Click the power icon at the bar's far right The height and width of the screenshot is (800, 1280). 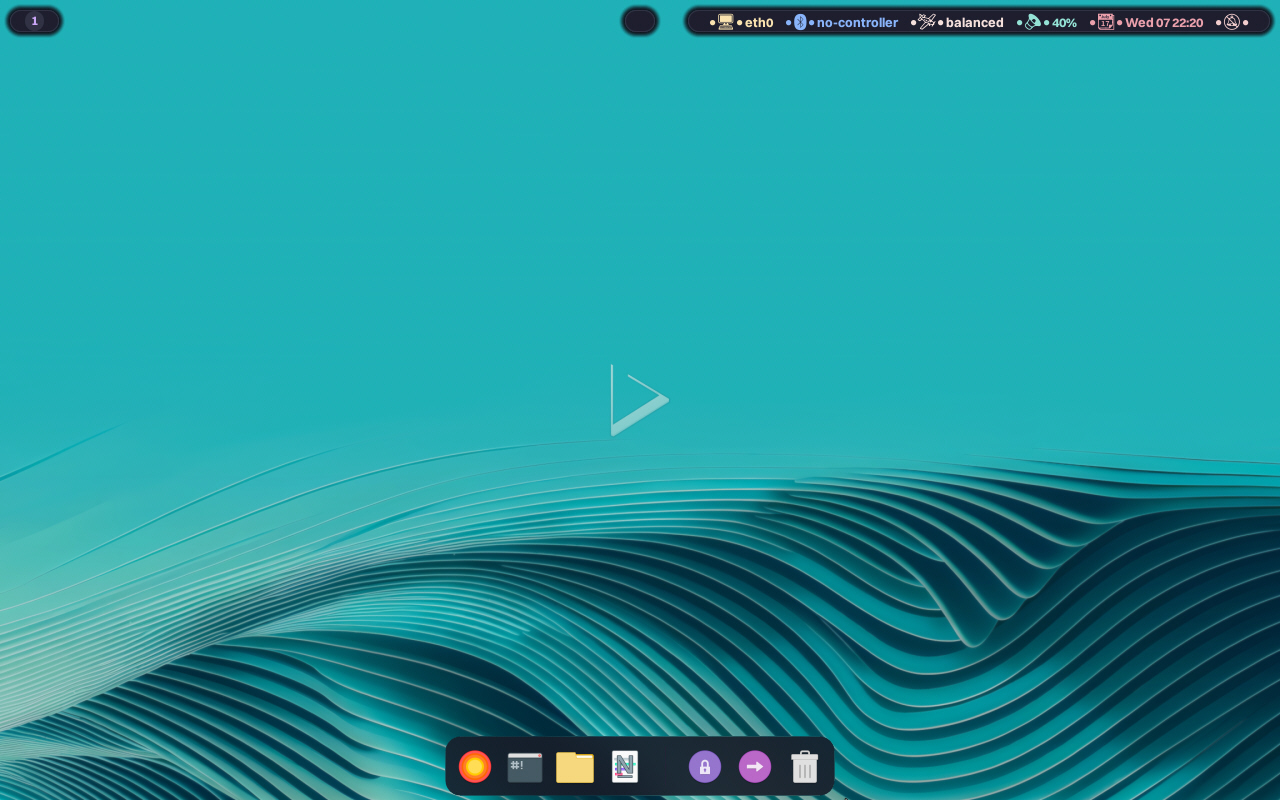[x=1231, y=21]
